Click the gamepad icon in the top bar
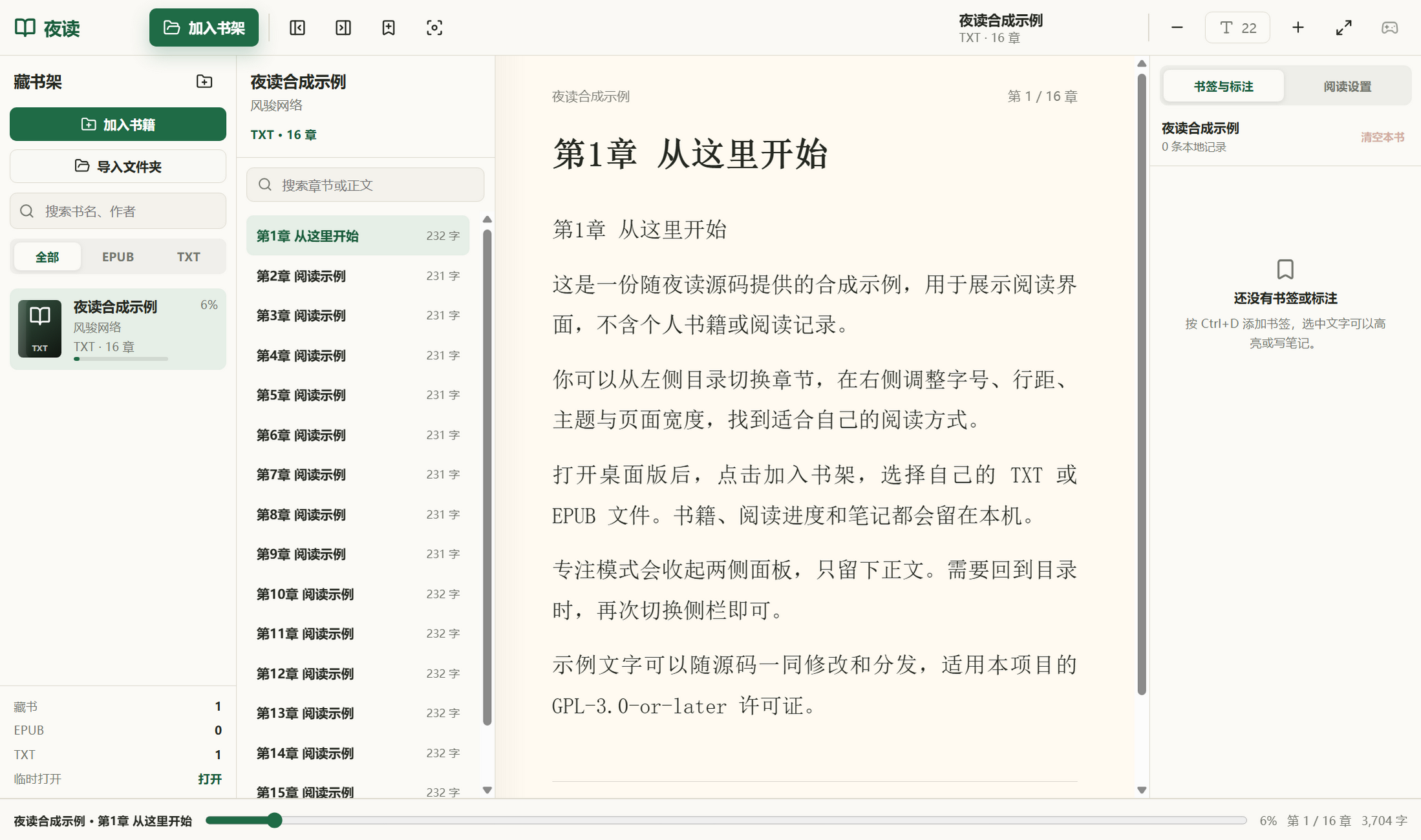The height and width of the screenshot is (840, 1421). point(1390,28)
